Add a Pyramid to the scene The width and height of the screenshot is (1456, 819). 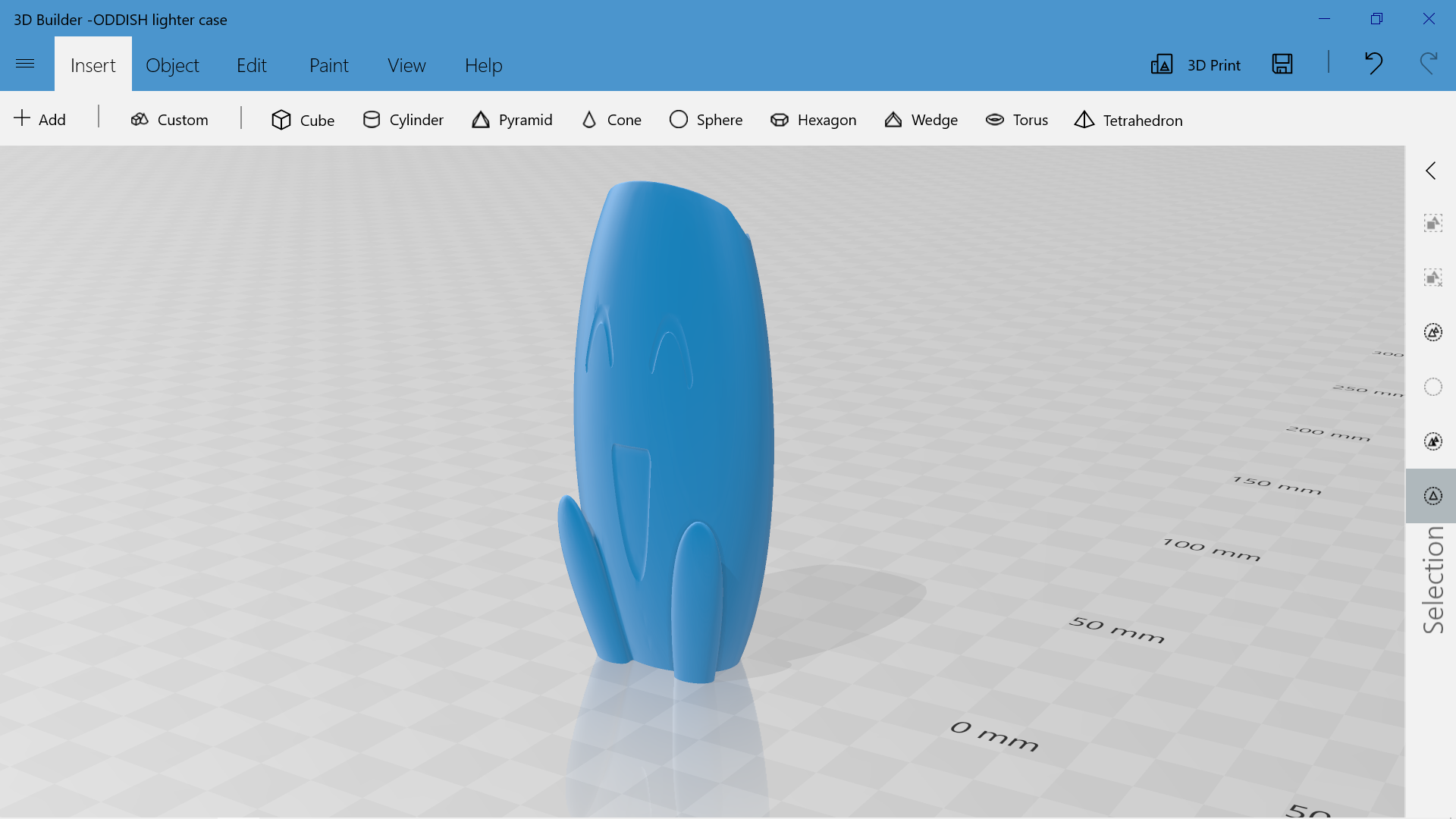(512, 120)
